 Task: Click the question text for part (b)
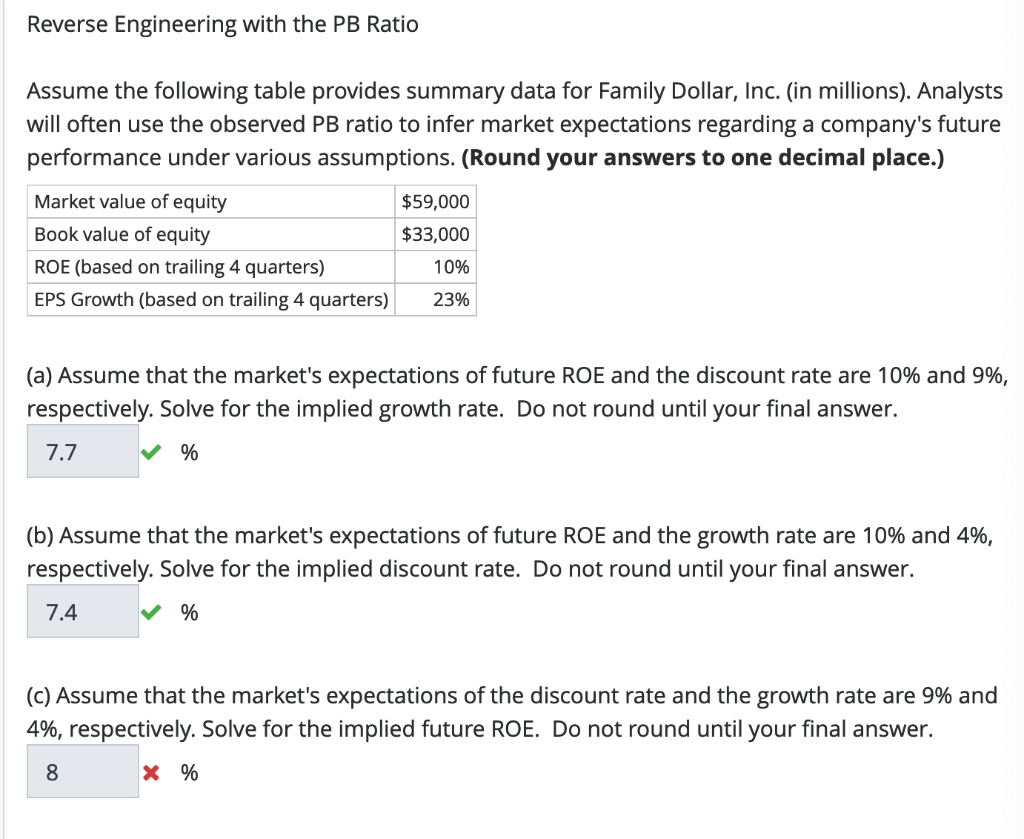[x=500, y=552]
